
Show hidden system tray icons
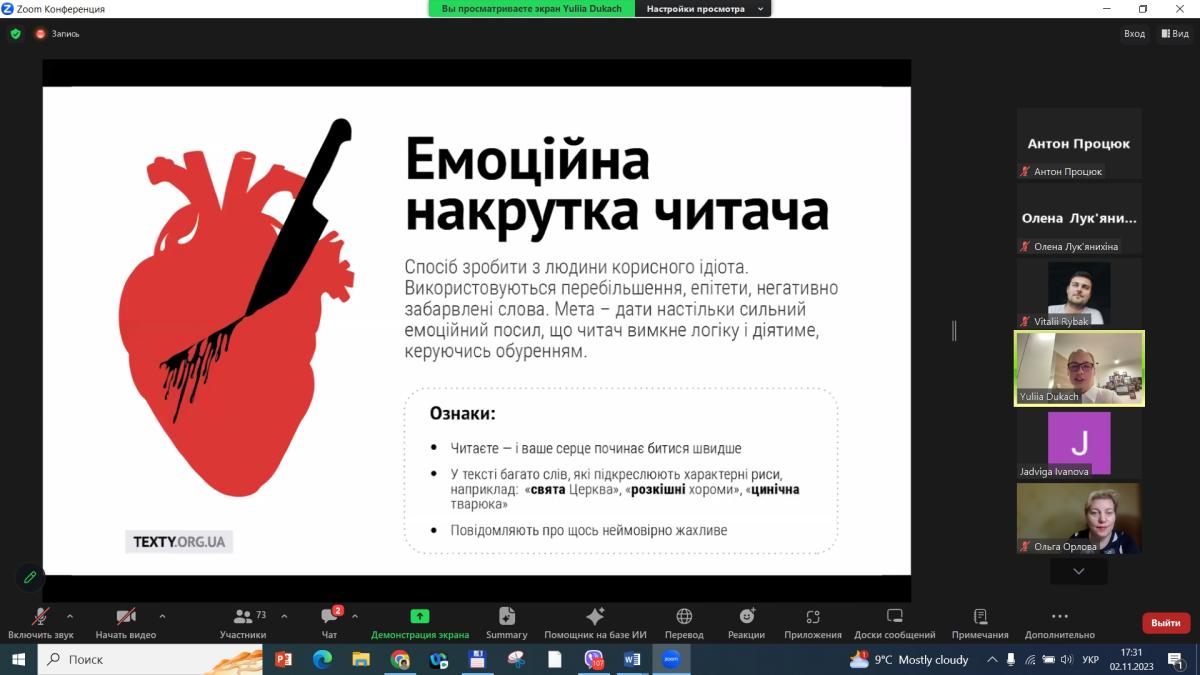pos(992,659)
